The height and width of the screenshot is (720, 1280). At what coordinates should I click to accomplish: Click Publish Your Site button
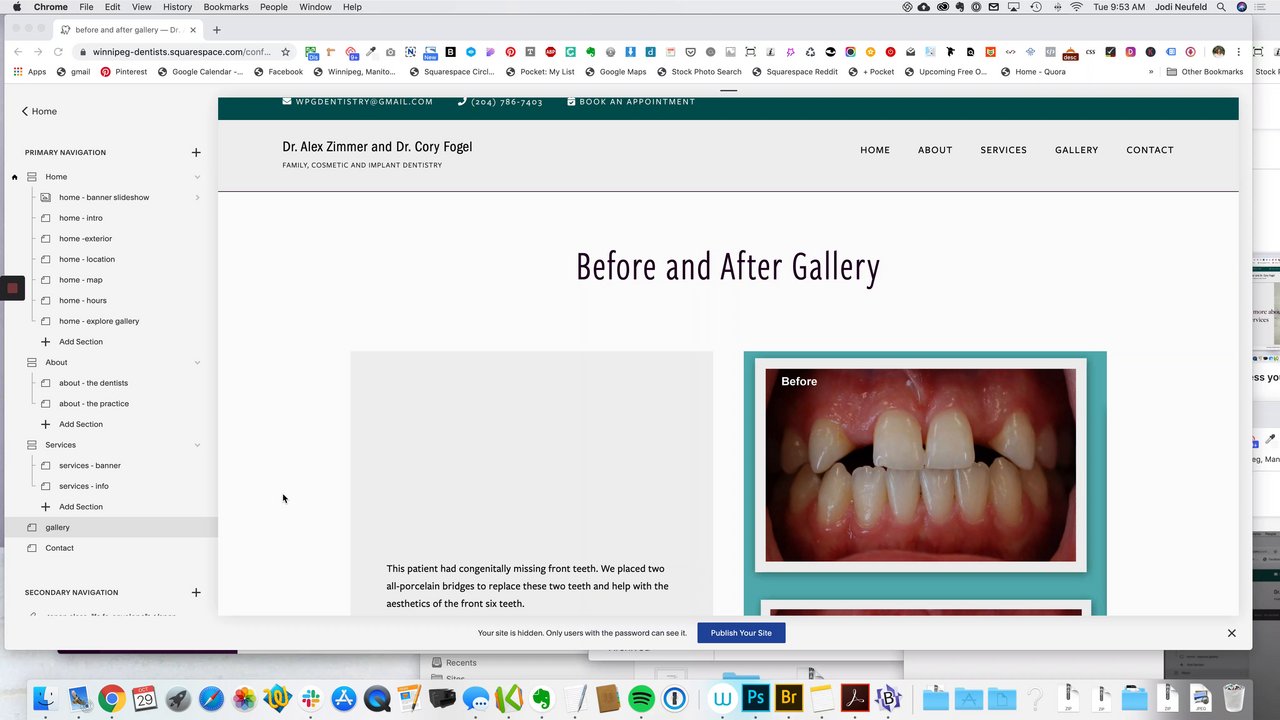tap(741, 633)
